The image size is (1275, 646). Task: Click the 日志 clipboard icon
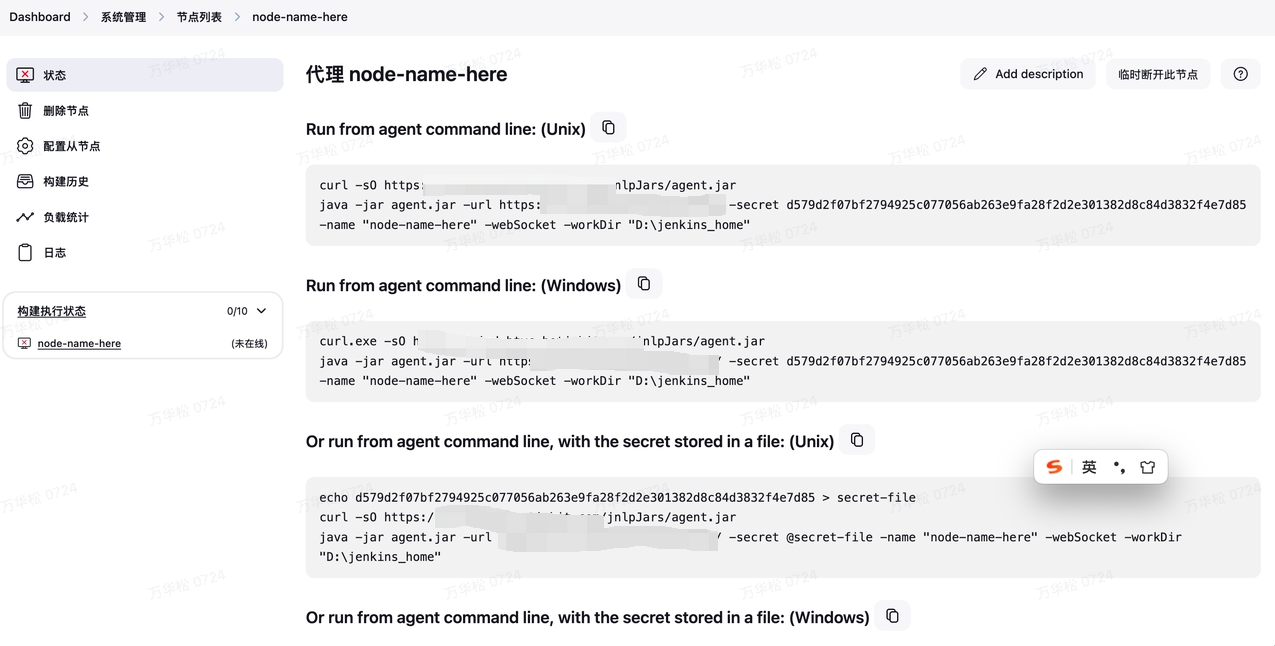[x=25, y=253]
